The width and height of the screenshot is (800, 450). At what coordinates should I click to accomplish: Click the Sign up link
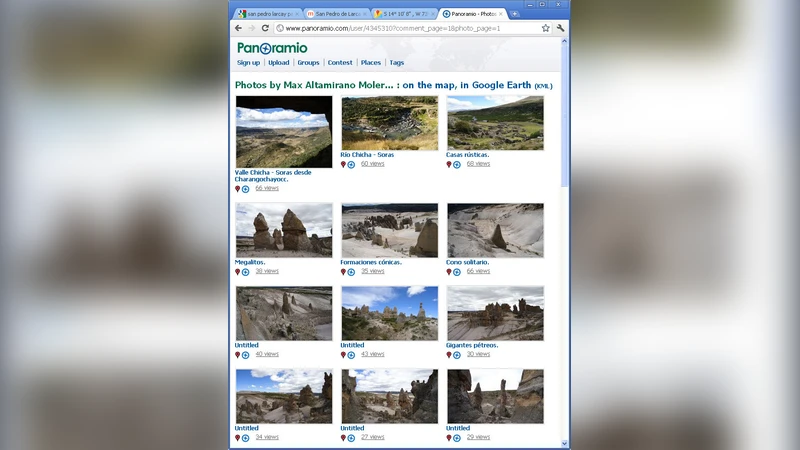tap(248, 63)
